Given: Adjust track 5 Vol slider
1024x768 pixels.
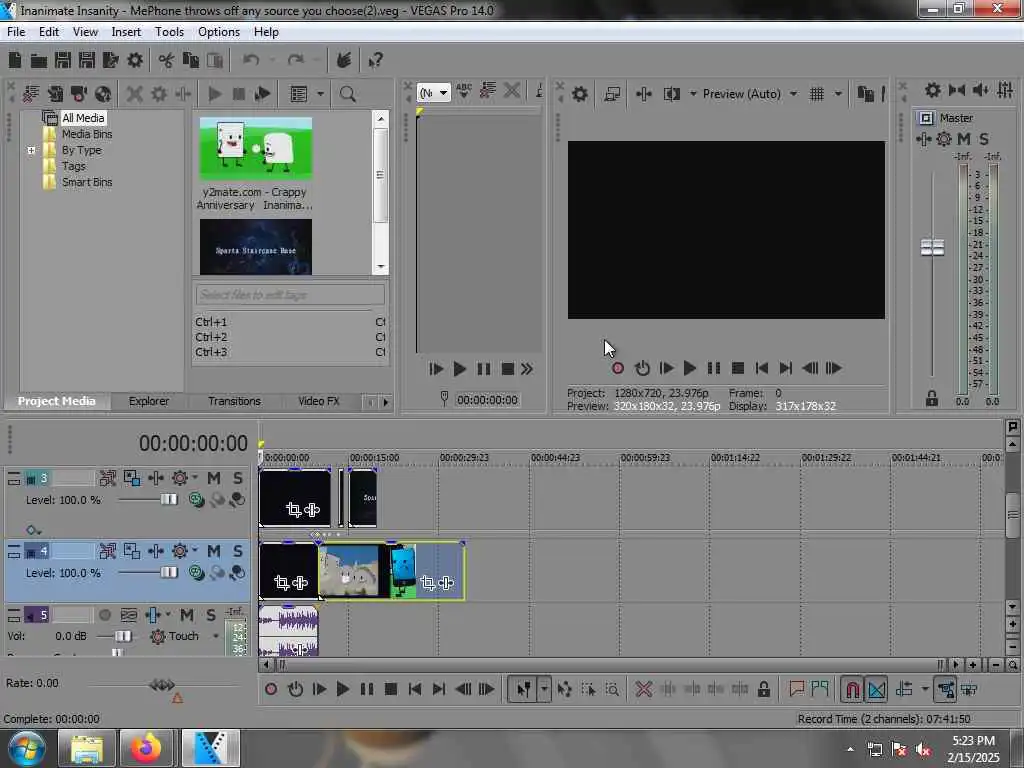Looking at the screenshot, I should click(x=123, y=636).
